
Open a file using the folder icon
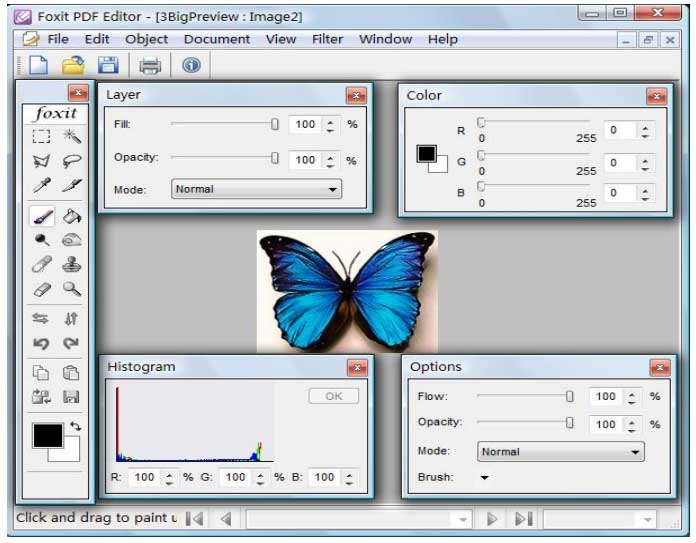73,65
